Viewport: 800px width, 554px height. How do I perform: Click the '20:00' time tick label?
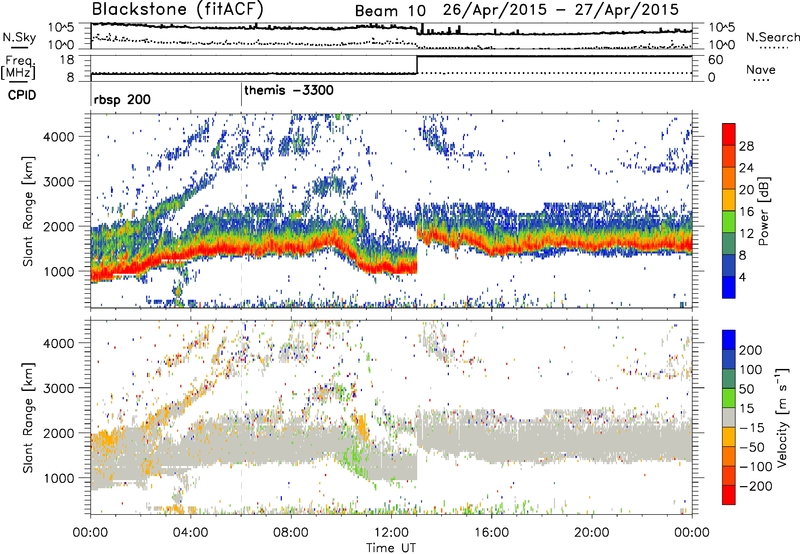click(591, 533)
